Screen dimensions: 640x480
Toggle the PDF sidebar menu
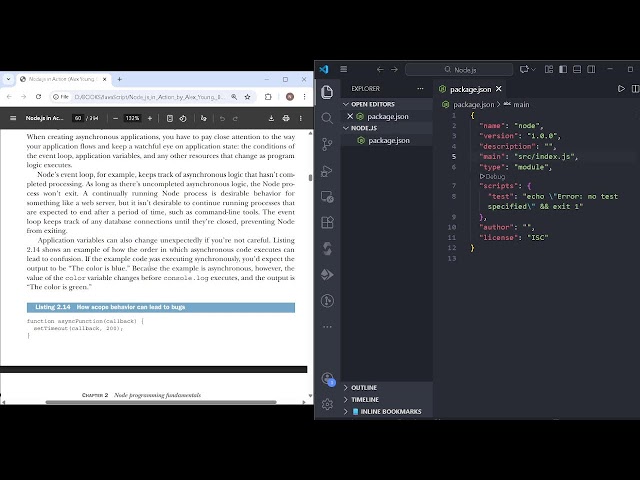pos(13,118)
